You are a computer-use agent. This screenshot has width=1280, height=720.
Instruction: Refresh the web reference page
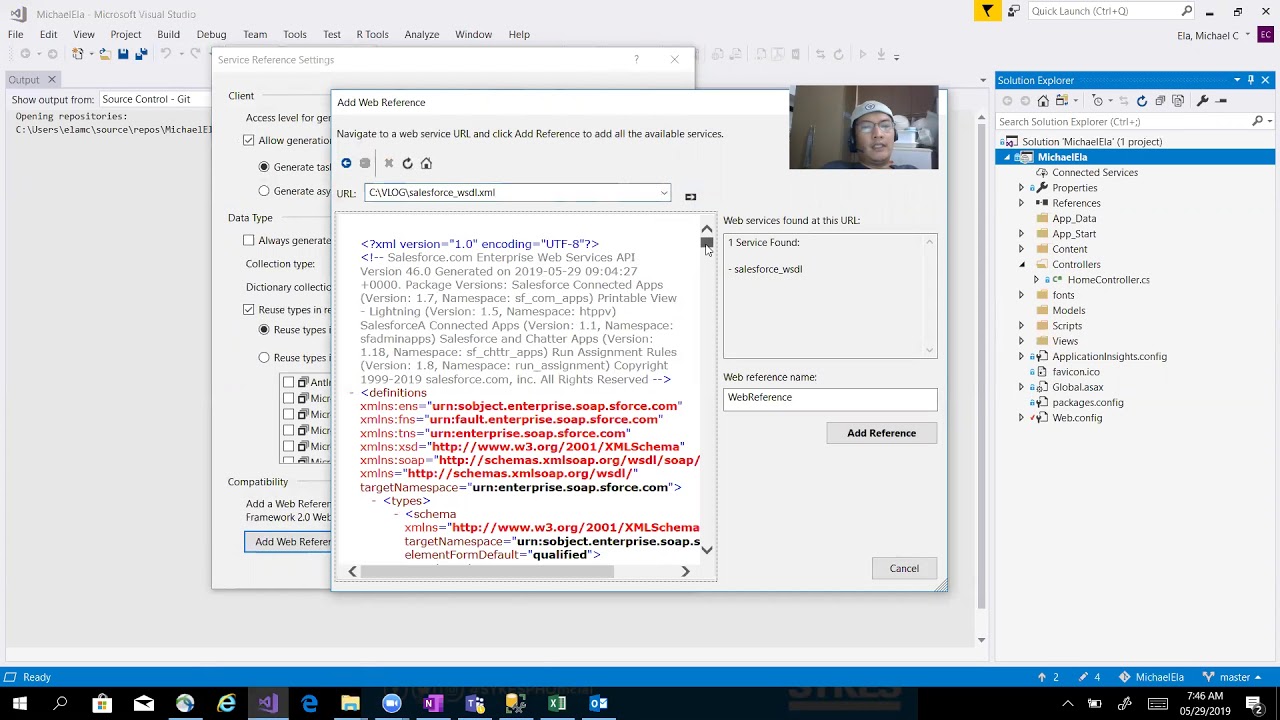(x=407, y=163)
